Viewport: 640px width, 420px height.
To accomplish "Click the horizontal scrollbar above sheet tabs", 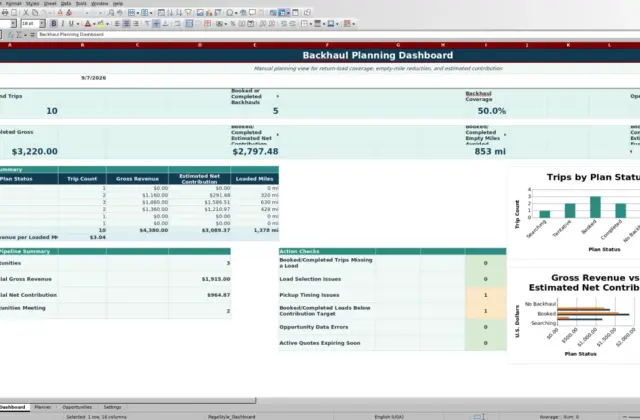I will pyautogui.click(x=128, y=401).
